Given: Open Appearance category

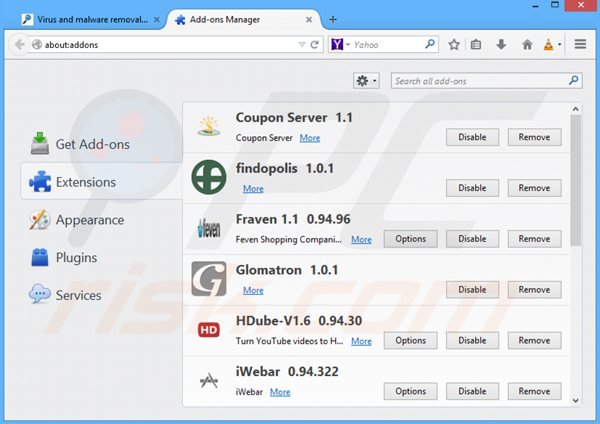Looking at the screenshot, I should coord(101,220).
